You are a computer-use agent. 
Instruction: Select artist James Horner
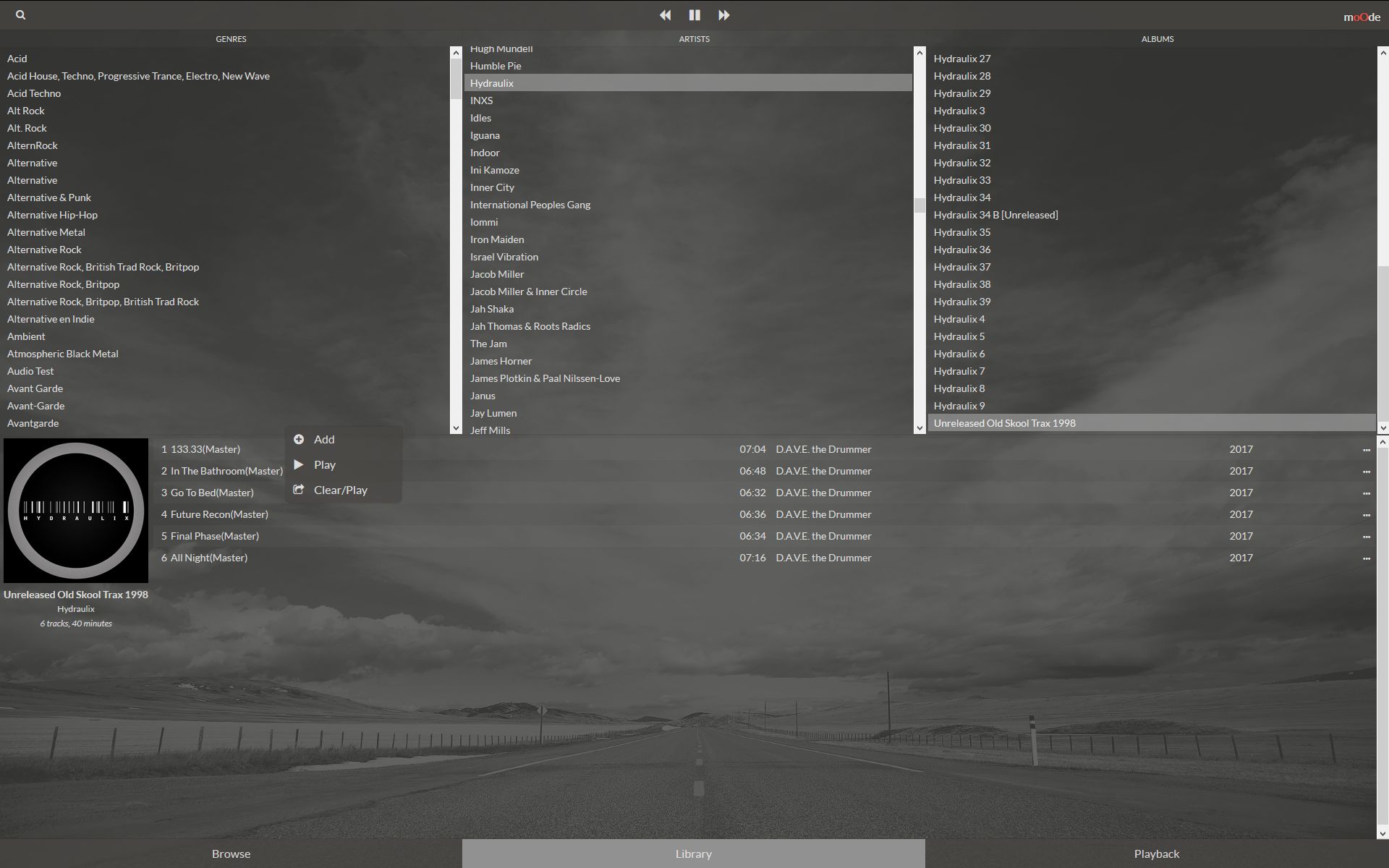tap(501, 361)
